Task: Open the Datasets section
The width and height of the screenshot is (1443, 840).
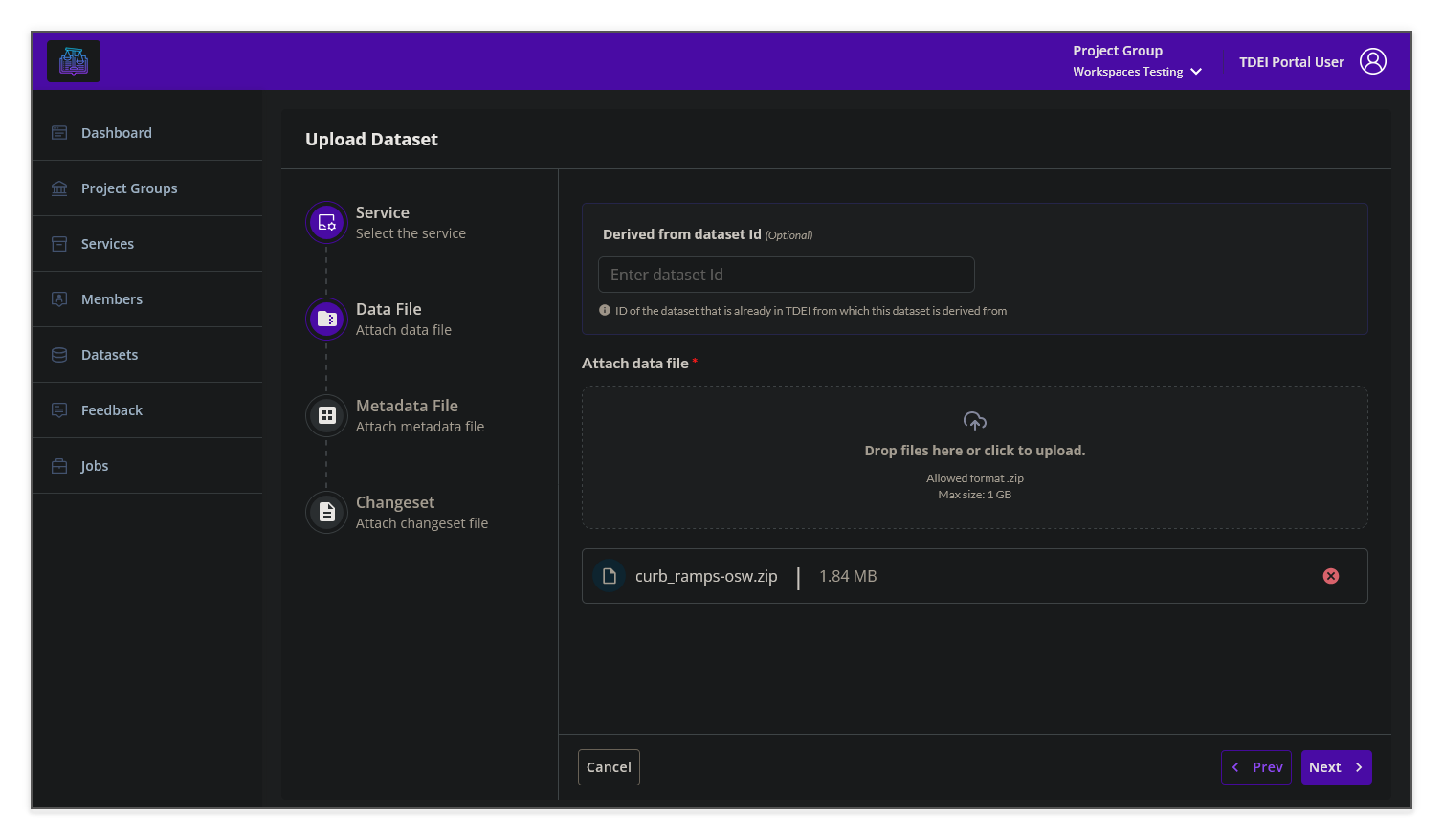Action: [58, 354]
